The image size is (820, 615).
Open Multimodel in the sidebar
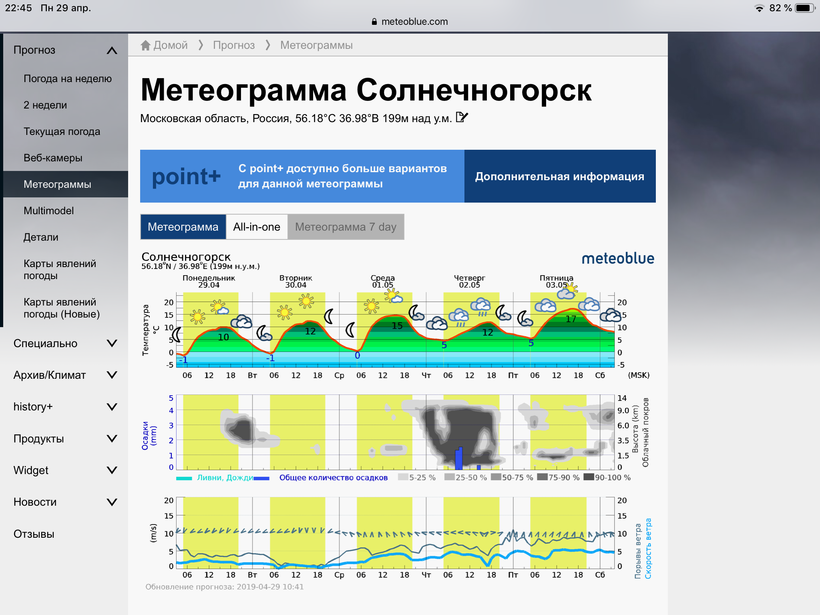coord(49,211)
